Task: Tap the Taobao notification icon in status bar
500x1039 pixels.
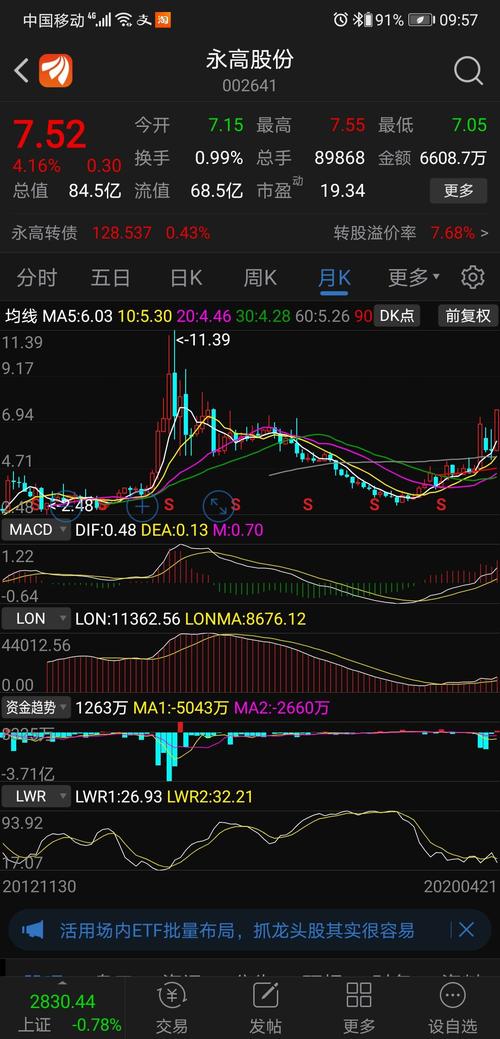Action: (163, 20)
